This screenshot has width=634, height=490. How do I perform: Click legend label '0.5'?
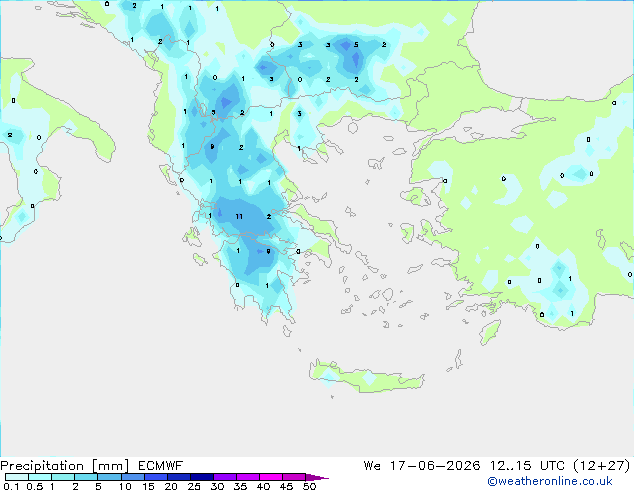(x=34, y=486)
